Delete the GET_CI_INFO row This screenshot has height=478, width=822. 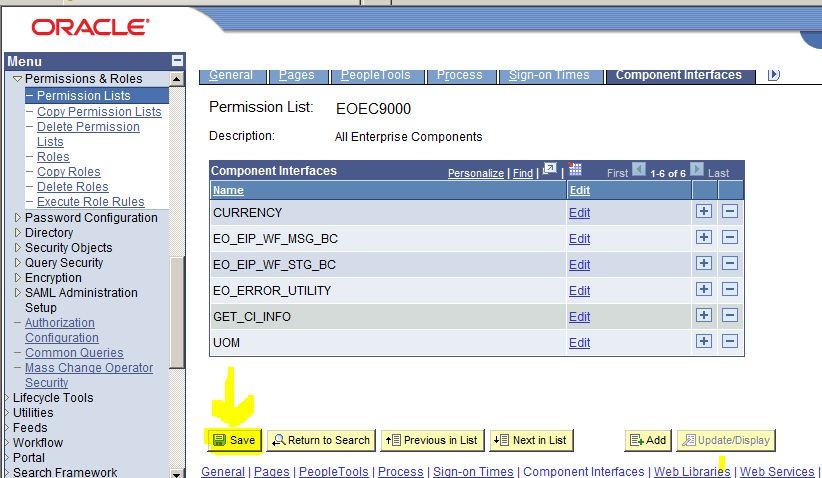tap(730, 315)
